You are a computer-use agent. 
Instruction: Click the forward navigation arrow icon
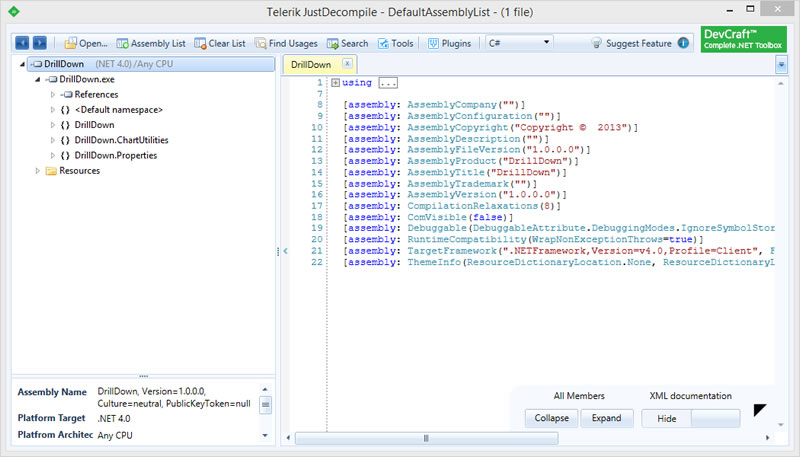click(40, 43)
